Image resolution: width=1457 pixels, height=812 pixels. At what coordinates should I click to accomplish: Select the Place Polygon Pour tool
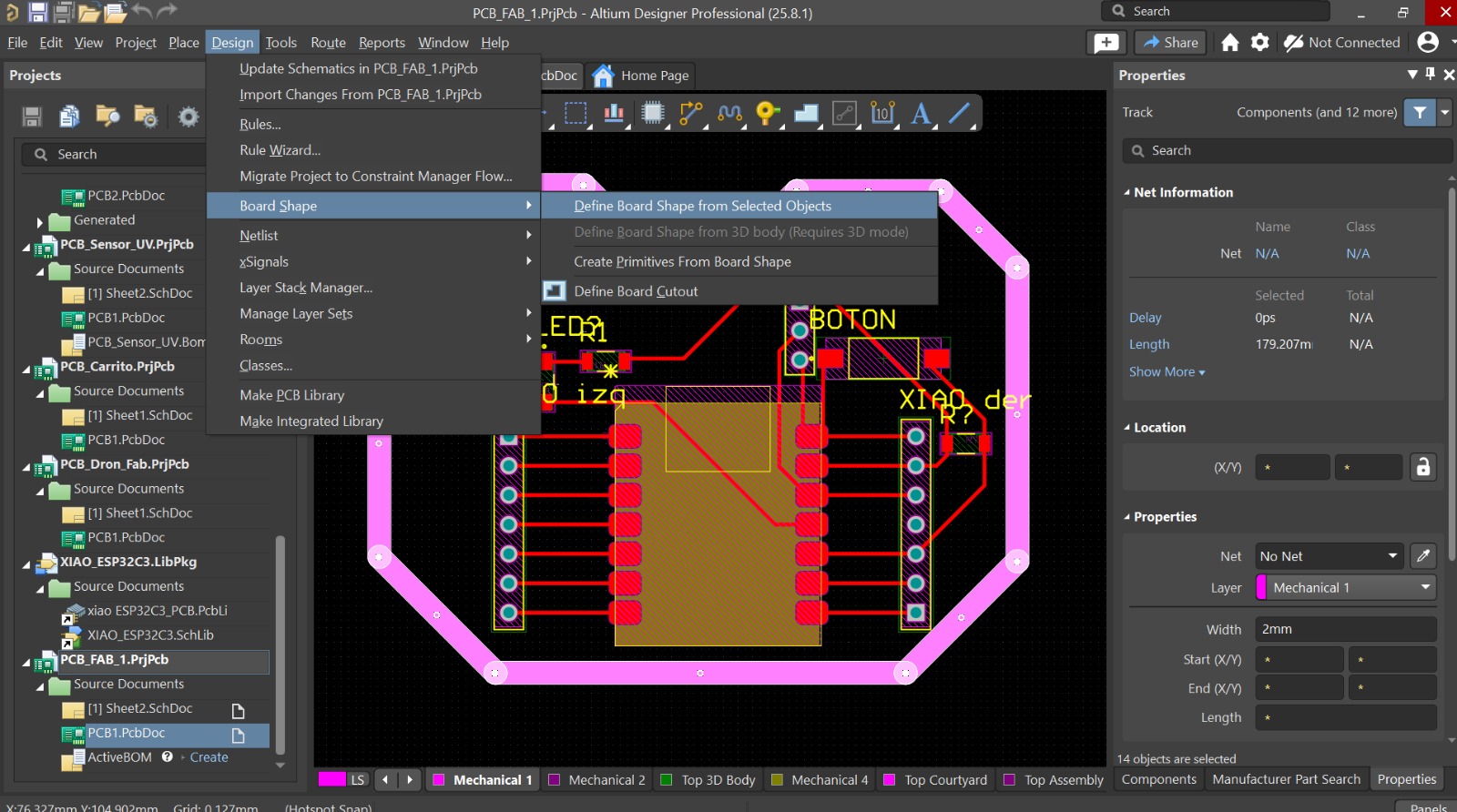click(x=806, y=113)
